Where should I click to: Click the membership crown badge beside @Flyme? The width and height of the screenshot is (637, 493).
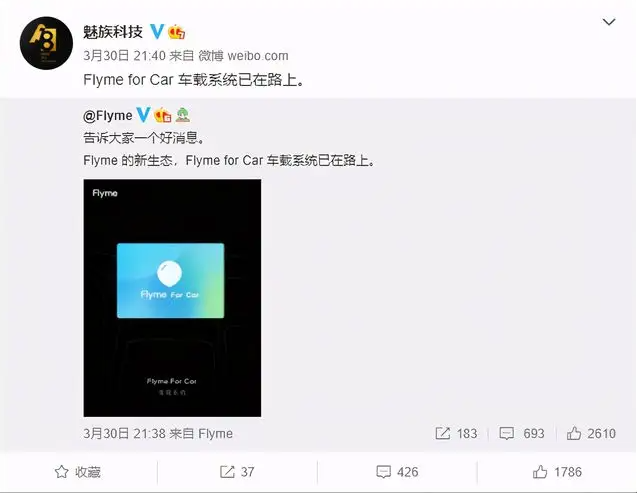(x=162, y=115)
